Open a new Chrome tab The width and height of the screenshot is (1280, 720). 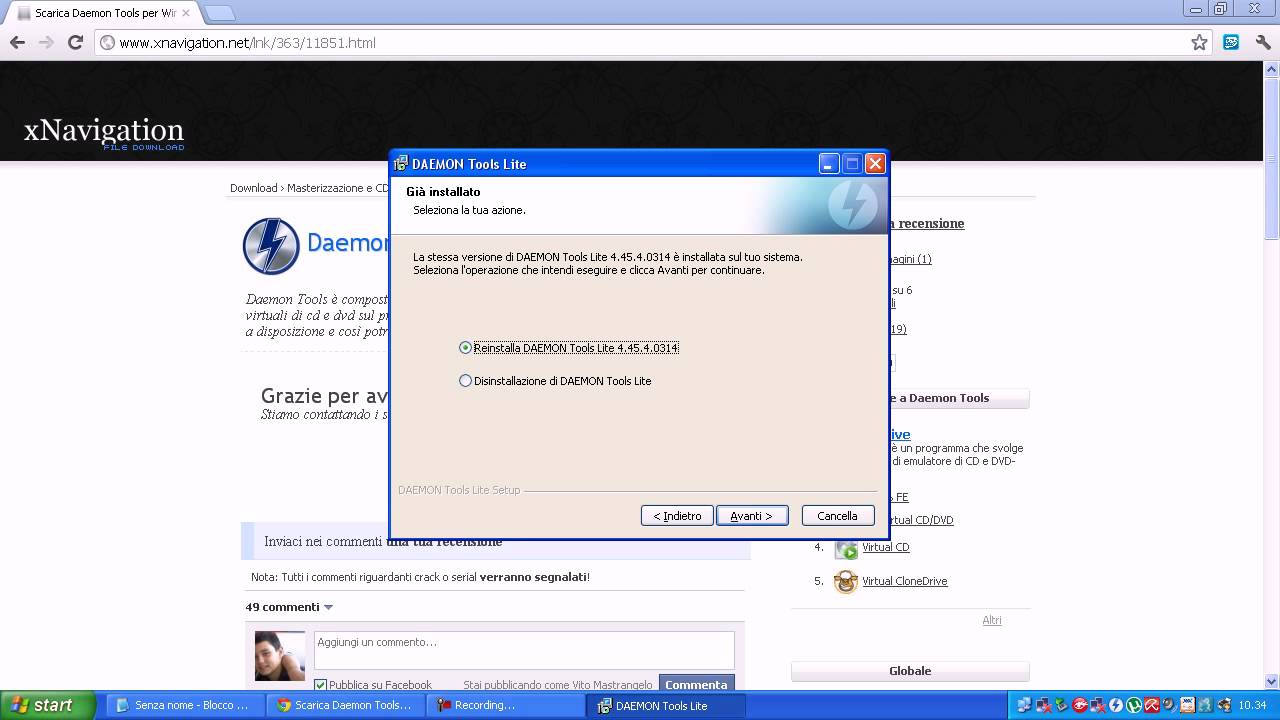(x=219, y=13)
